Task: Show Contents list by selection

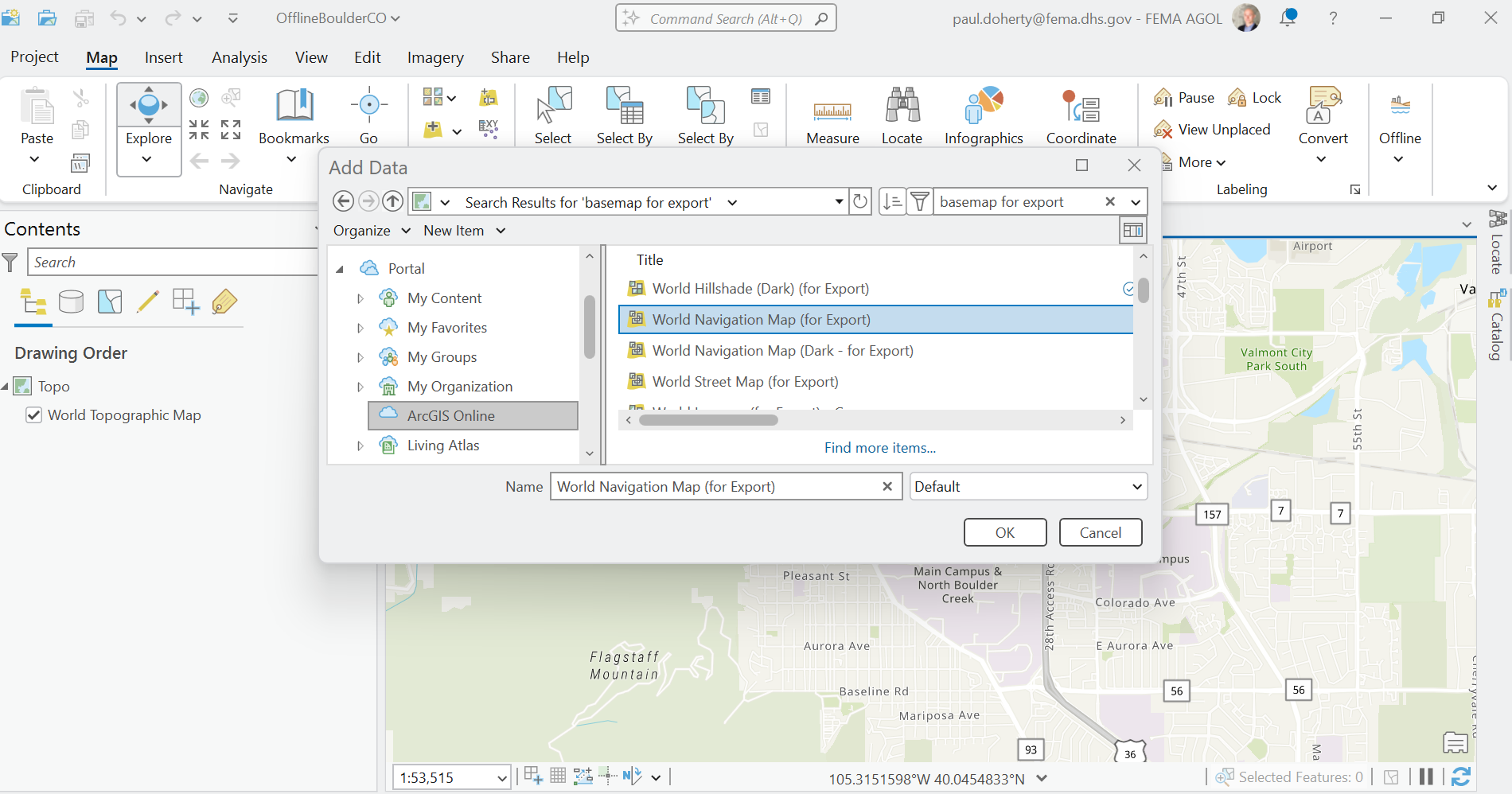Action: point(110,302)
